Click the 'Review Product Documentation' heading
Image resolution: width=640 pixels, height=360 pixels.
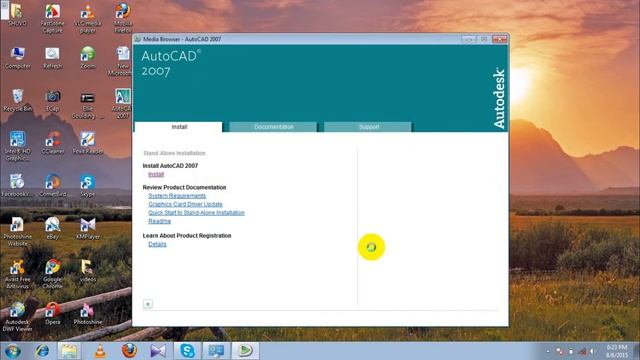click(184, 187)
